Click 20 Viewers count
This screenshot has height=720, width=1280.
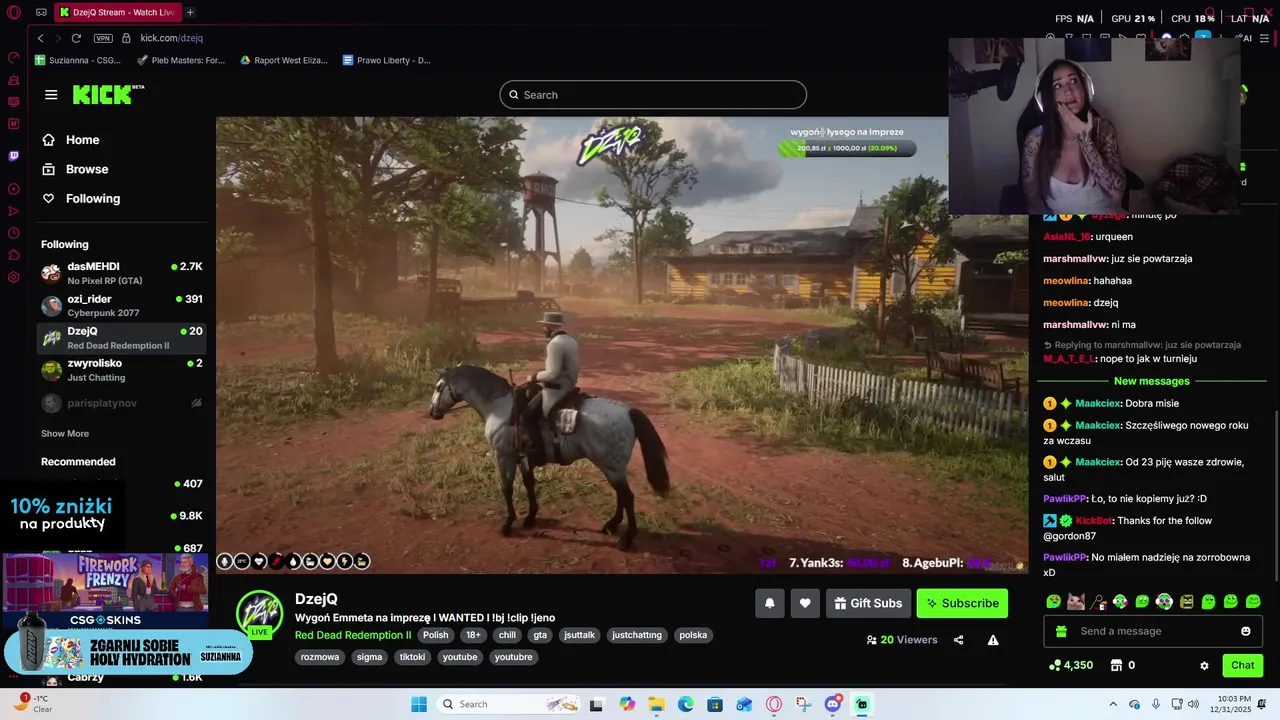coord(902,640)
